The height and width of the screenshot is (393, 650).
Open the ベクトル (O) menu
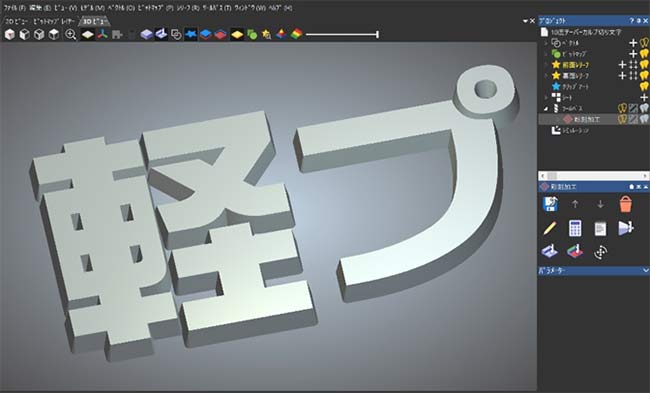[121, 8]
